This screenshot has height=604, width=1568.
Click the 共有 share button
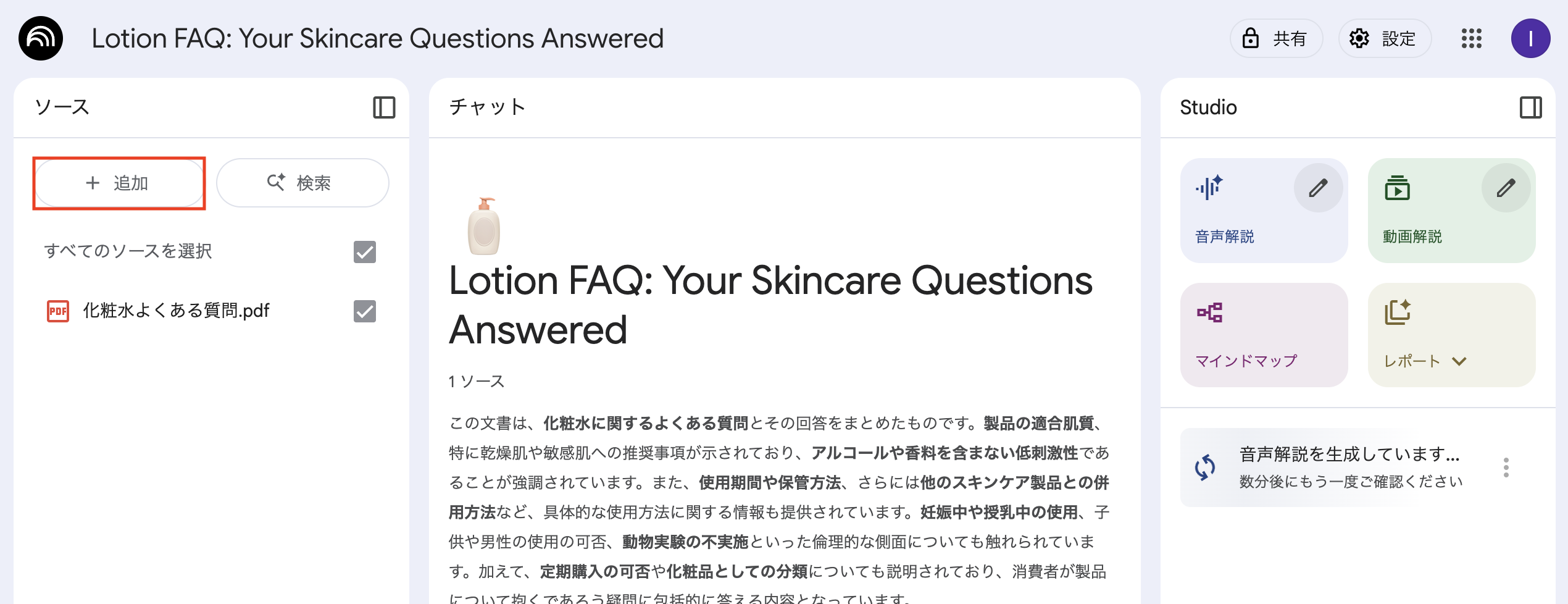[1276, 38]
